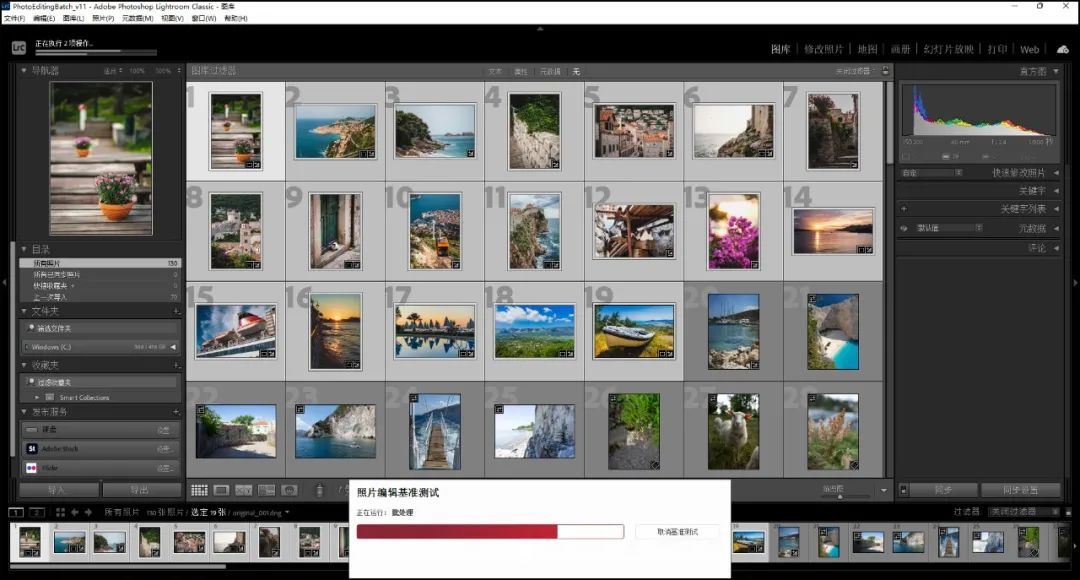Show main window display button 1
The height and width of the screenshot is (580, 1080).
[15, 512]
